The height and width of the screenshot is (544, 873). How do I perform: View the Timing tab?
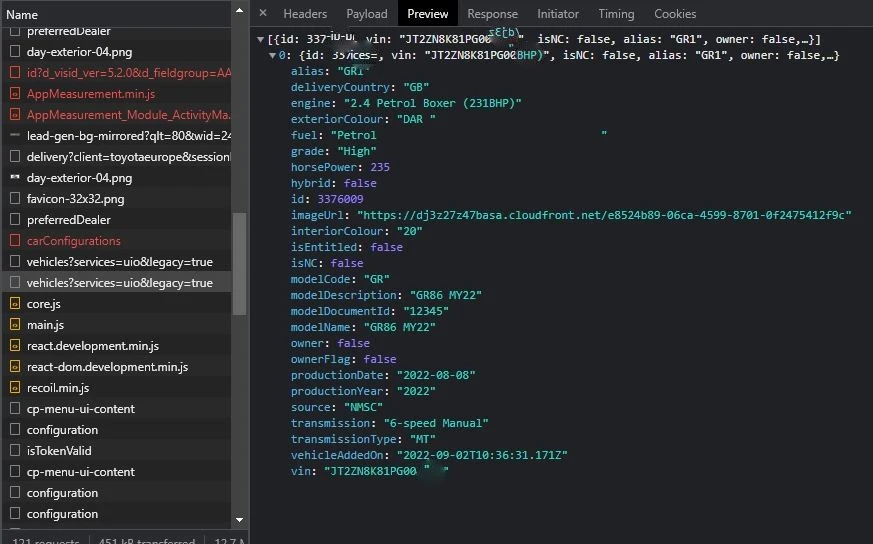tap(616, 14)
